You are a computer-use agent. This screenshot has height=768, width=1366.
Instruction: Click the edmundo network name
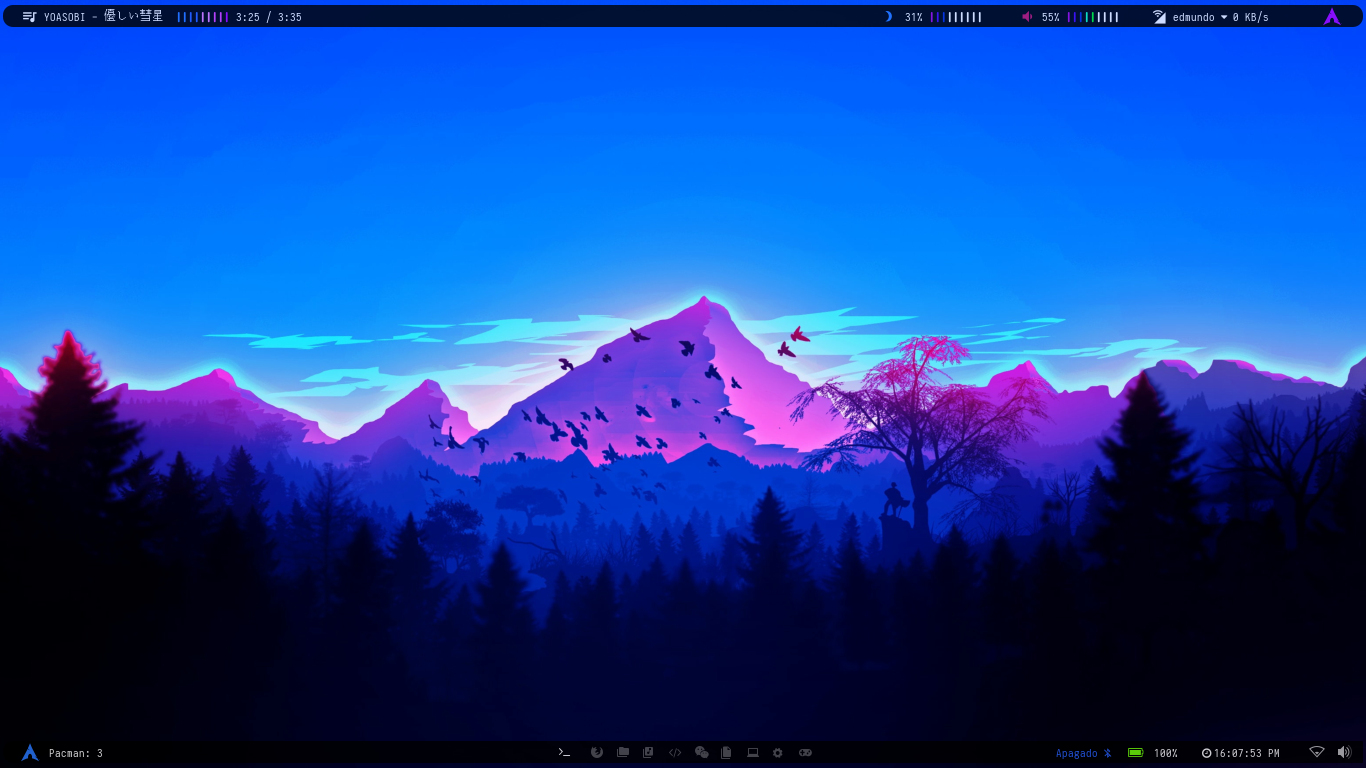coord(1194,17)
